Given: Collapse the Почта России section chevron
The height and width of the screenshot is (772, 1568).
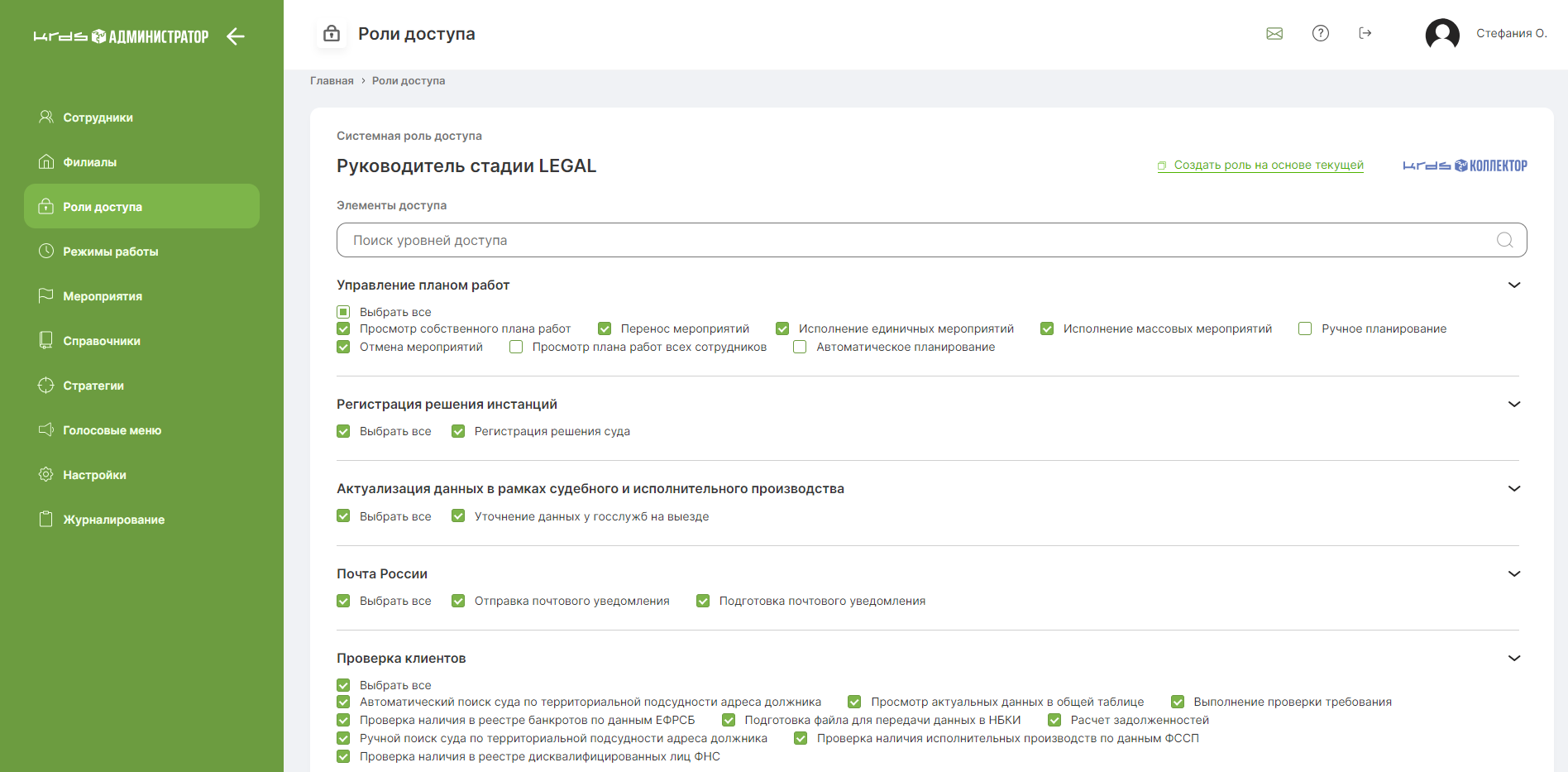Looking at the screenshot, I should [1514, 574].
